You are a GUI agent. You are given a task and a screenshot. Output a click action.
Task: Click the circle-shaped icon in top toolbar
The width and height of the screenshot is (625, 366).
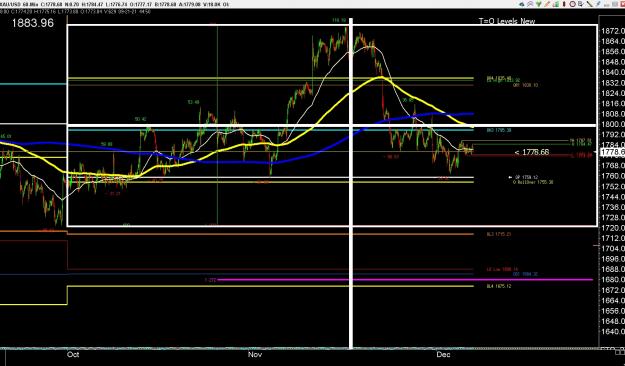572,4
